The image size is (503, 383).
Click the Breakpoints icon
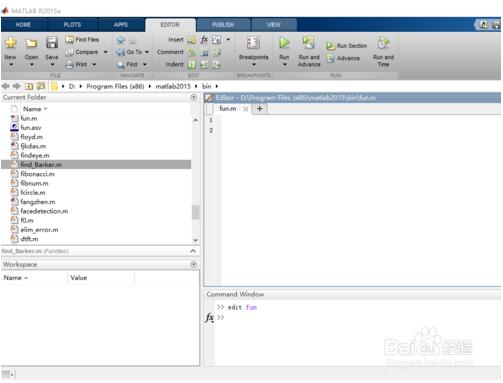[253, 43]
